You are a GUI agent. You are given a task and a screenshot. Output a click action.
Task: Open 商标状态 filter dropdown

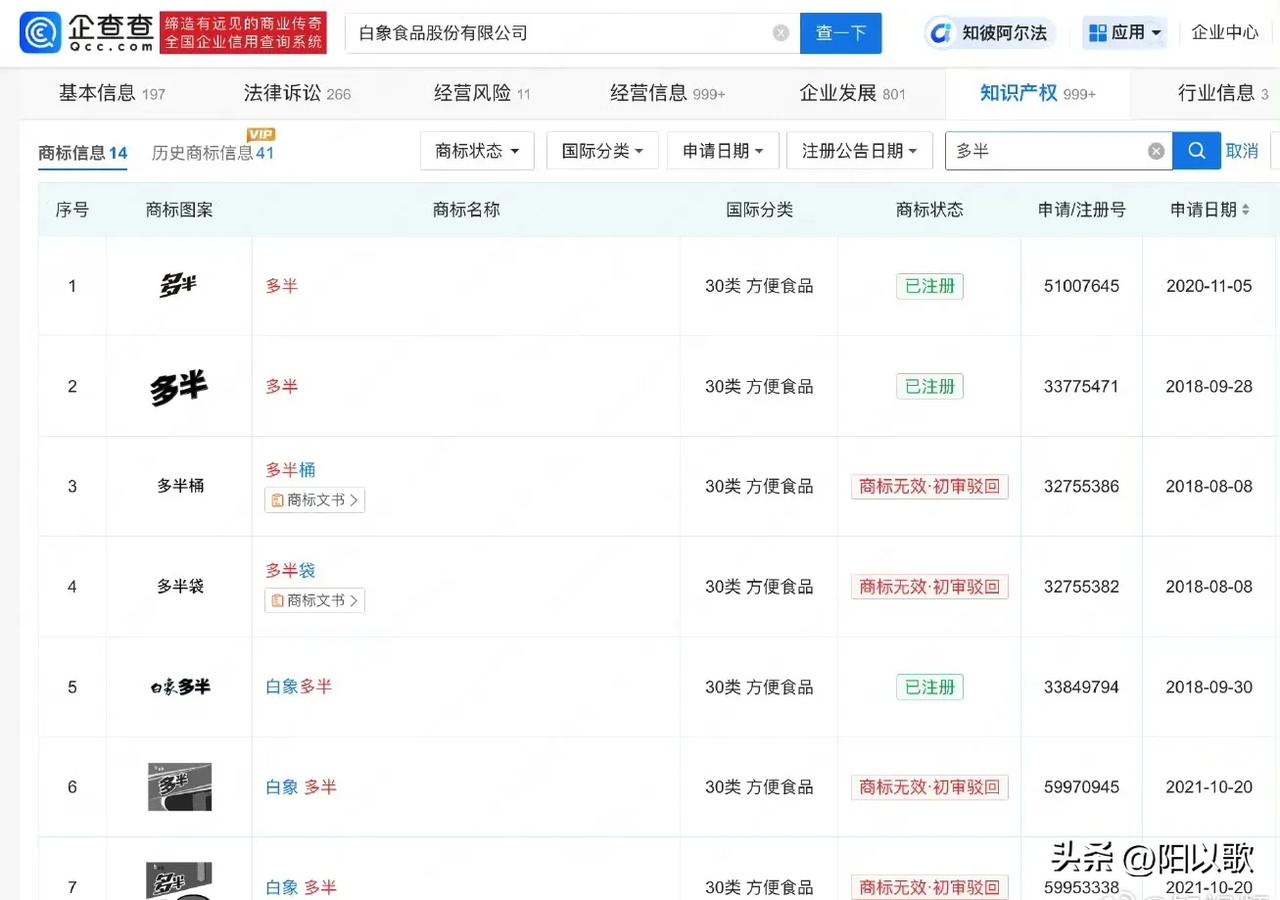(x=477, y=151)
